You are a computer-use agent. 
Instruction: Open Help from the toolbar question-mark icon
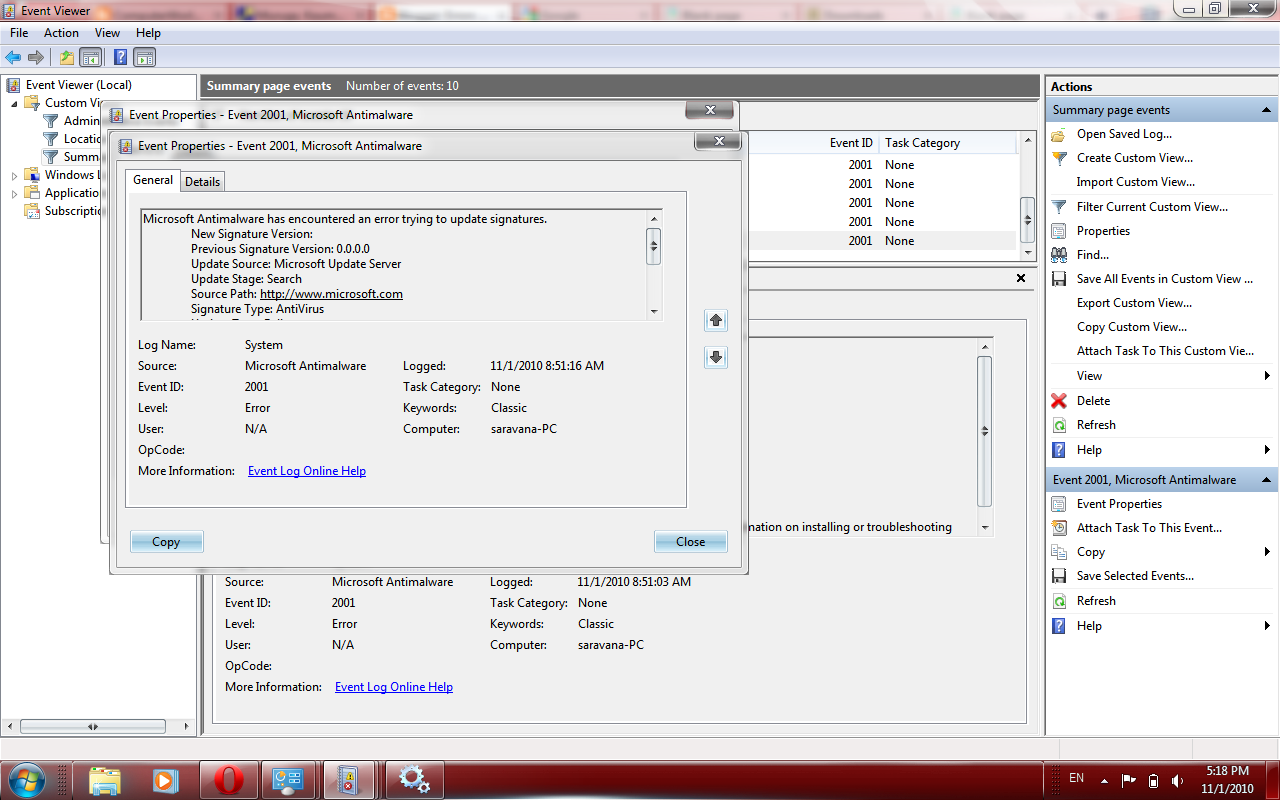tap(120, 57)
